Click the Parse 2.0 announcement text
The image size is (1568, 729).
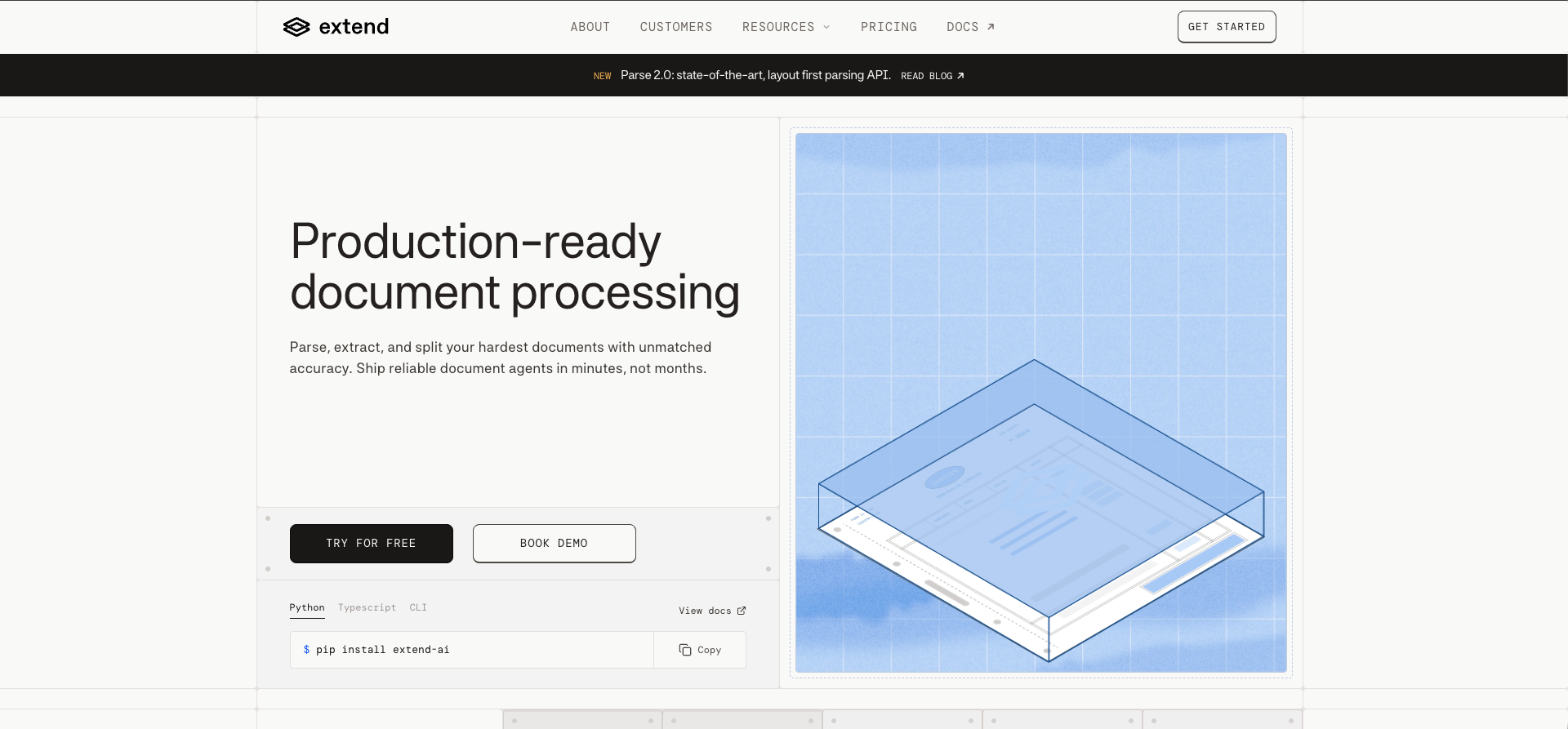(x=755, y=75)
